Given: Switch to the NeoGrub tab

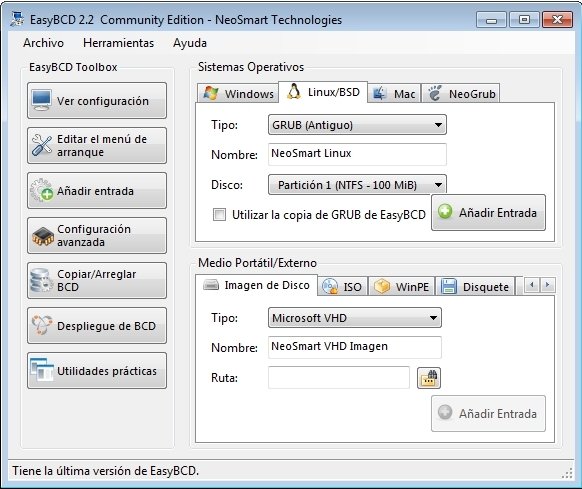Looking at the screenshot, I should 461,93.
